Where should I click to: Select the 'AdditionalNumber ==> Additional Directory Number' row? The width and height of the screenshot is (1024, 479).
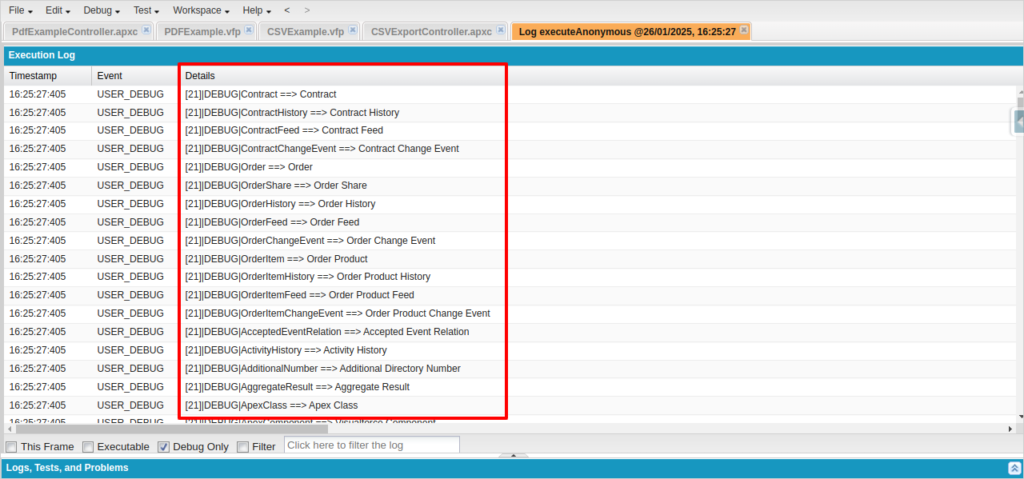tap(510, 369)
